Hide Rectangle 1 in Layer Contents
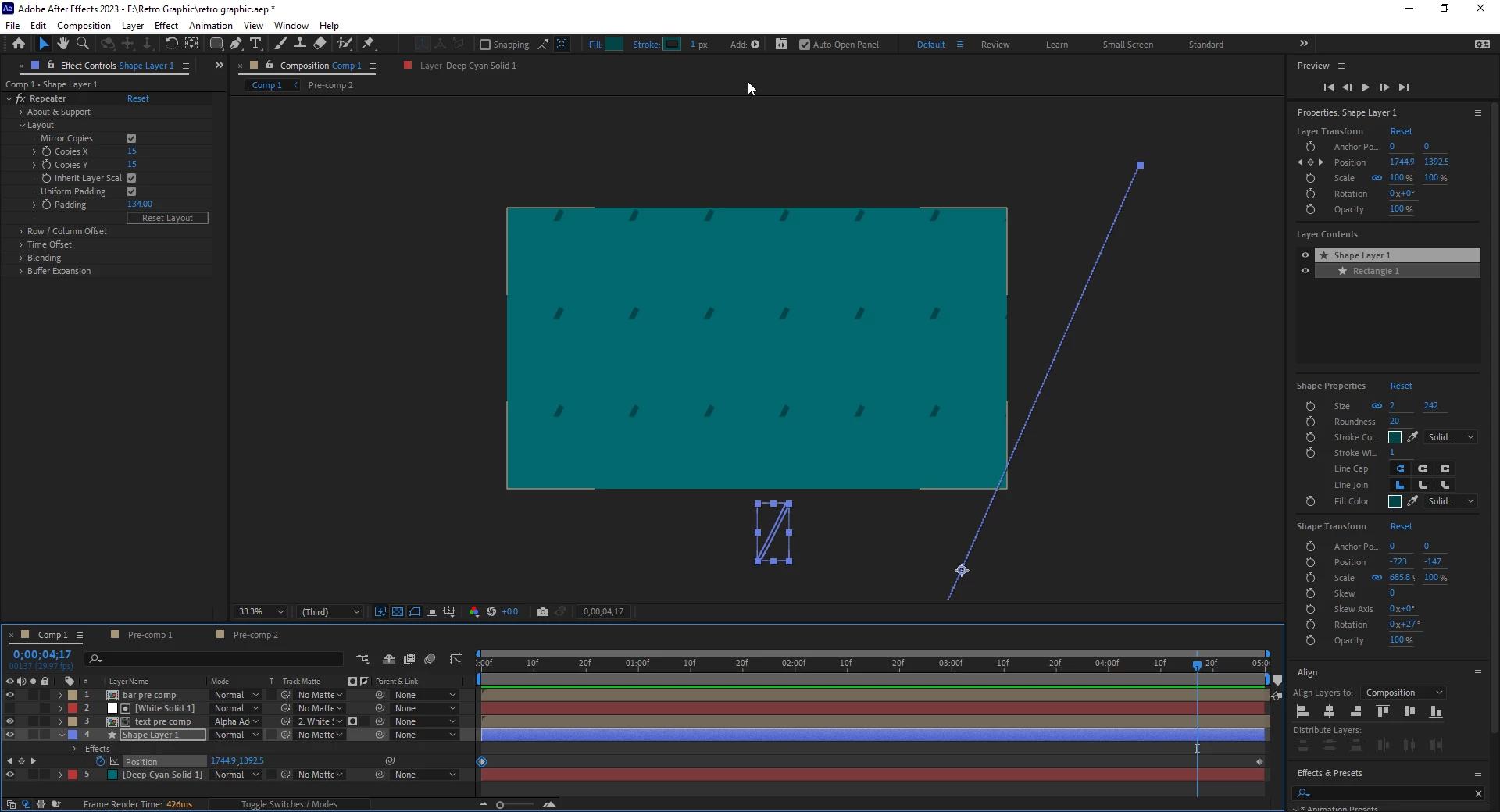The image size is (1500, 812). 1305,271
